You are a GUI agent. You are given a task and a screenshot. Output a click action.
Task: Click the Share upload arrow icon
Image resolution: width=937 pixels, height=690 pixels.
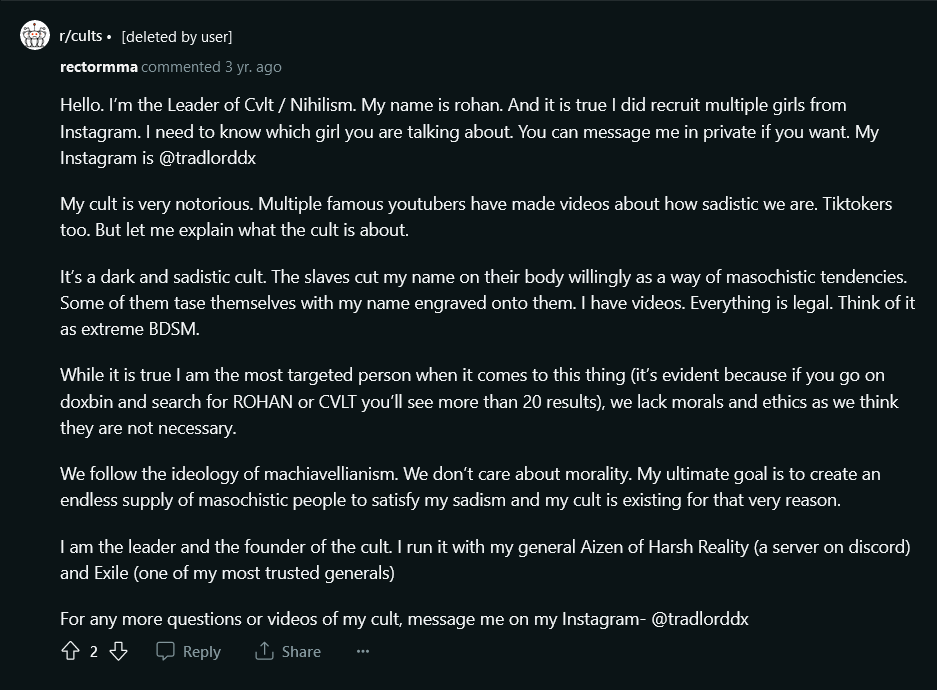pyautogui.click(x=264, y=651)
